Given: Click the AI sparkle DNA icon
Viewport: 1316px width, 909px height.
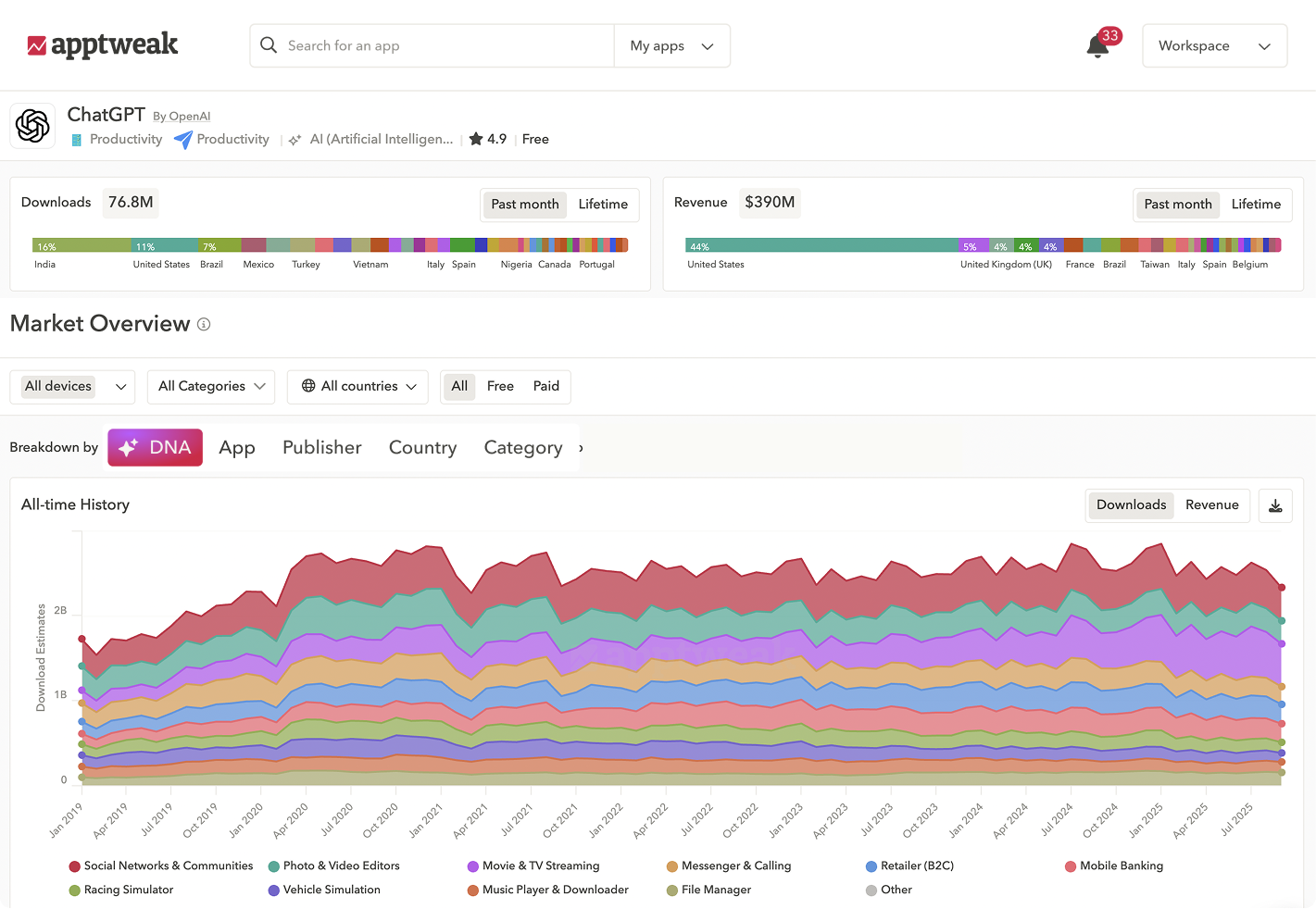Looking at the screenshot, I should 295,140.
